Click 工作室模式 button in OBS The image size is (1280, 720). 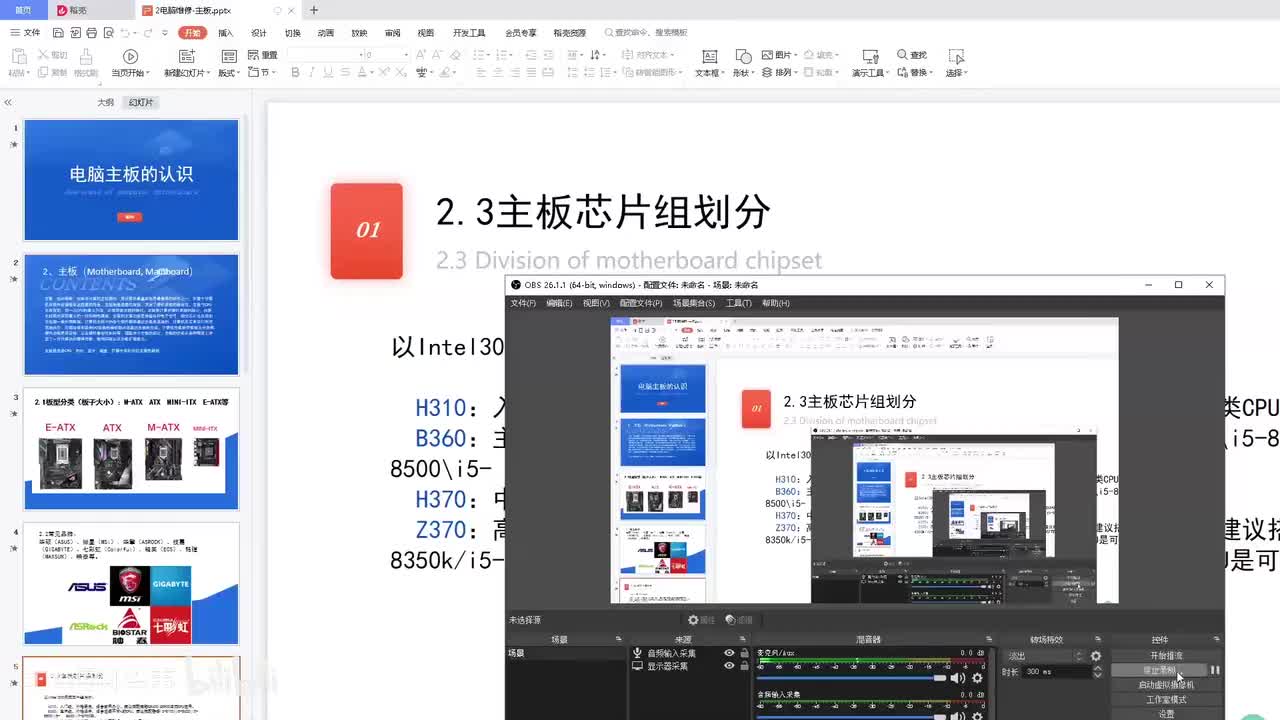(x=1166, y=700)
